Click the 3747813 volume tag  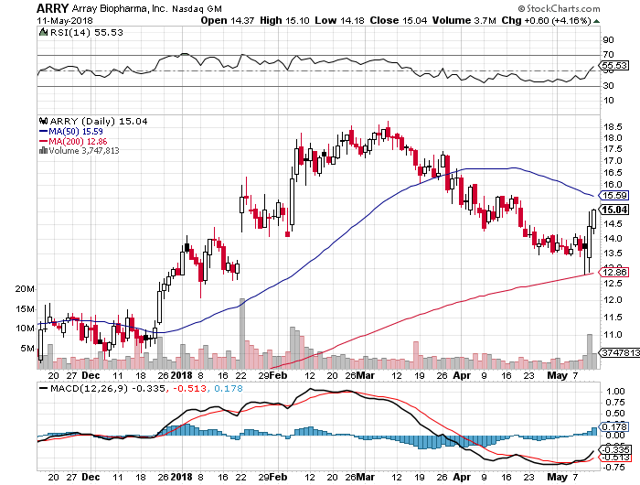[619, 352]
